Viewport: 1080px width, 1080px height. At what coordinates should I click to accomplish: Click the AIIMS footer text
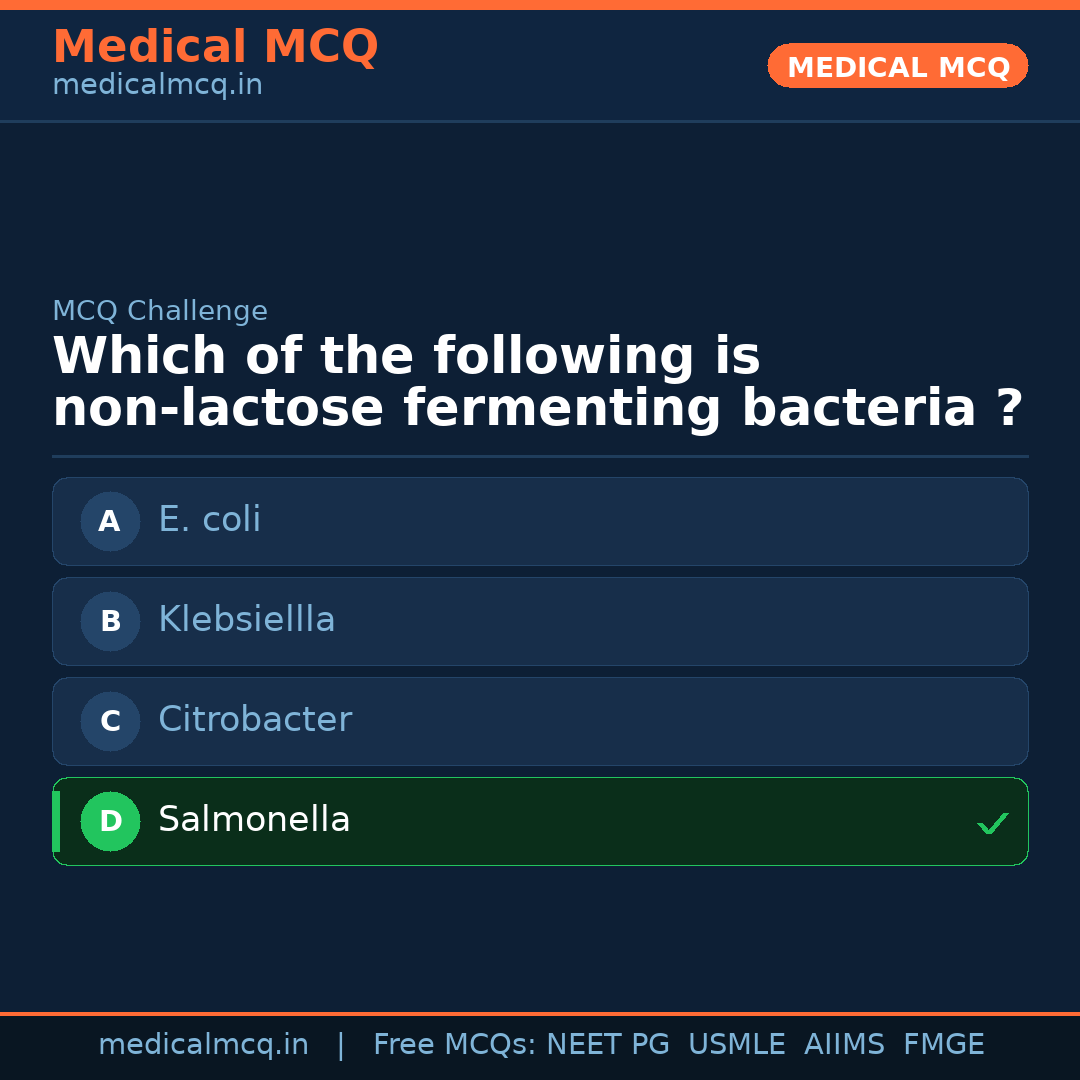click(x=844, y=1045)
